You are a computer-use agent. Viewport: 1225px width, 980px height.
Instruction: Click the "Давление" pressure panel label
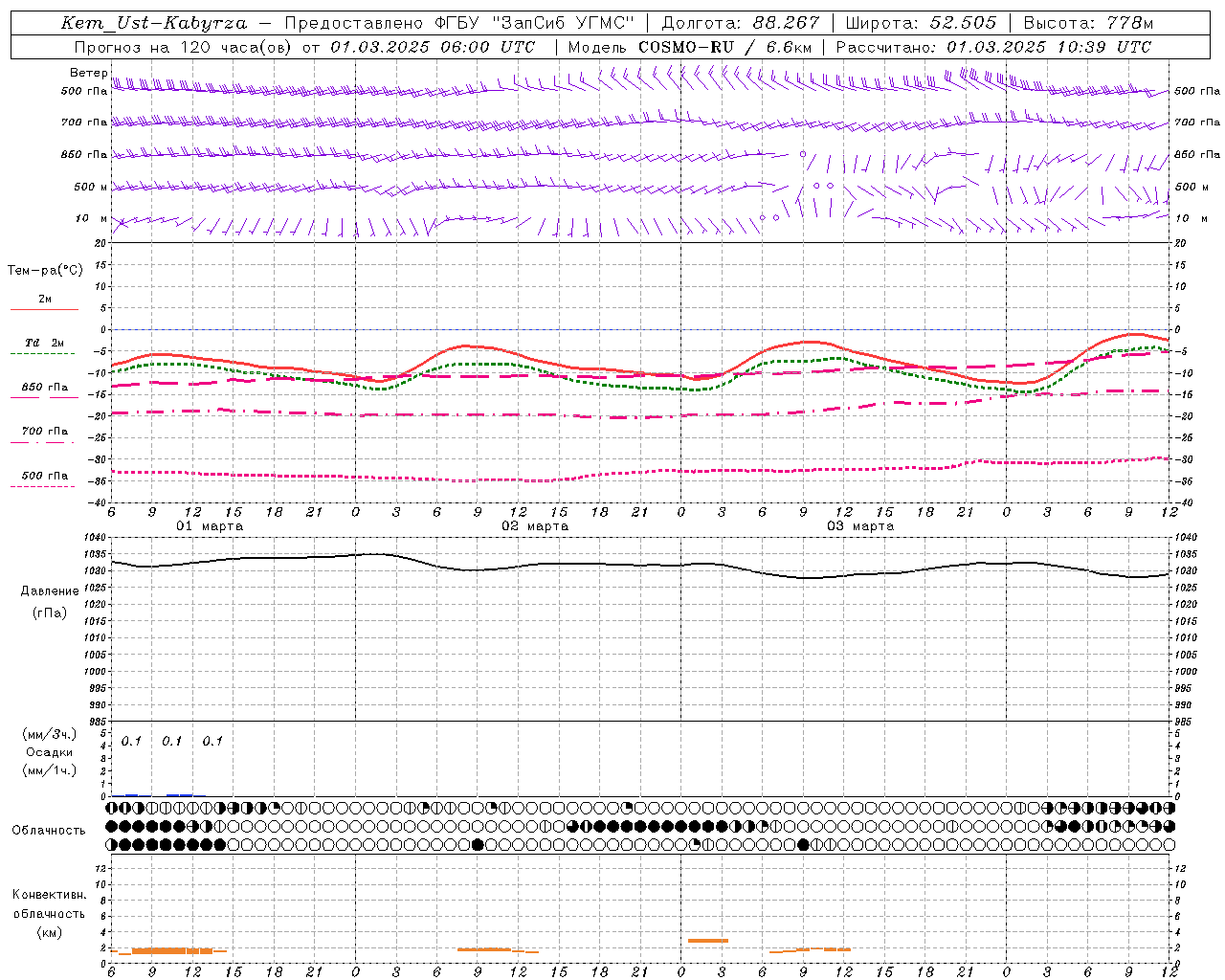[50, 591]
